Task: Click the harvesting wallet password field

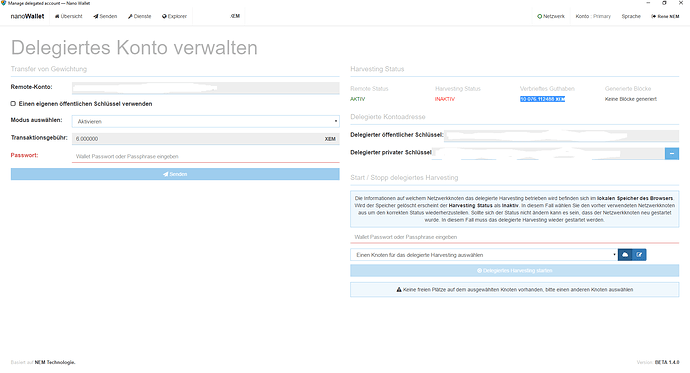Action: (x=514, y=237)
